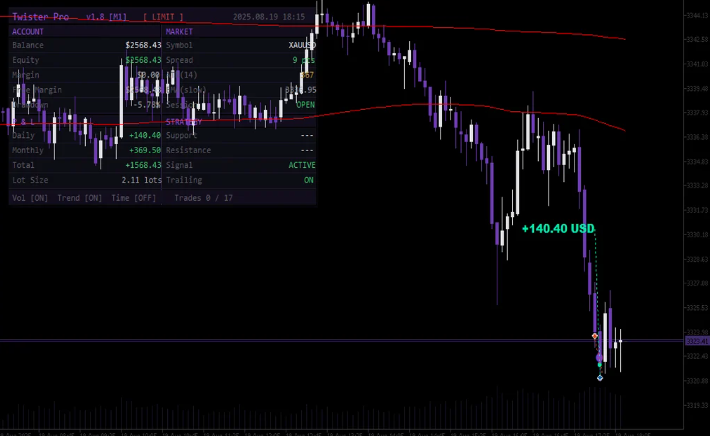The width and height of the screenshot is (710, 436).
Task: Click the Total row label
Action: [x=23, y=165]
